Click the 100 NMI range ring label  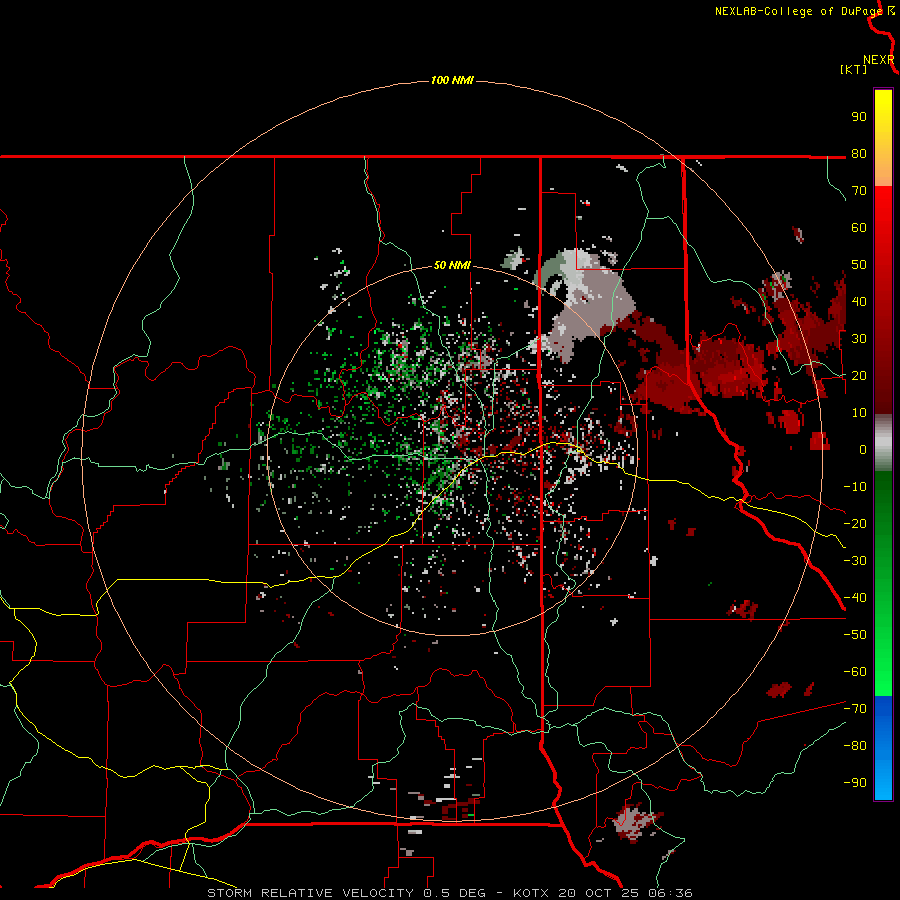pyautogui.click(x=452, y=80)
